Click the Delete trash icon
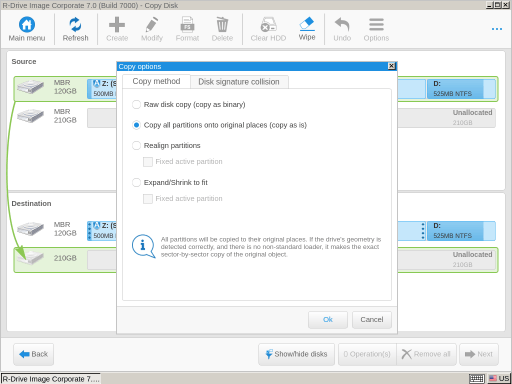 (x=222, y=25)
